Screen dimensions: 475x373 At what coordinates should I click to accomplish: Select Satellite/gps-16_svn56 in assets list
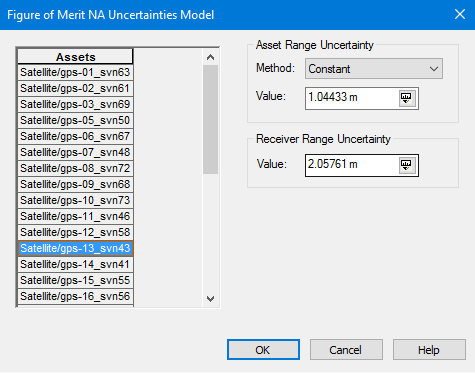76,296
